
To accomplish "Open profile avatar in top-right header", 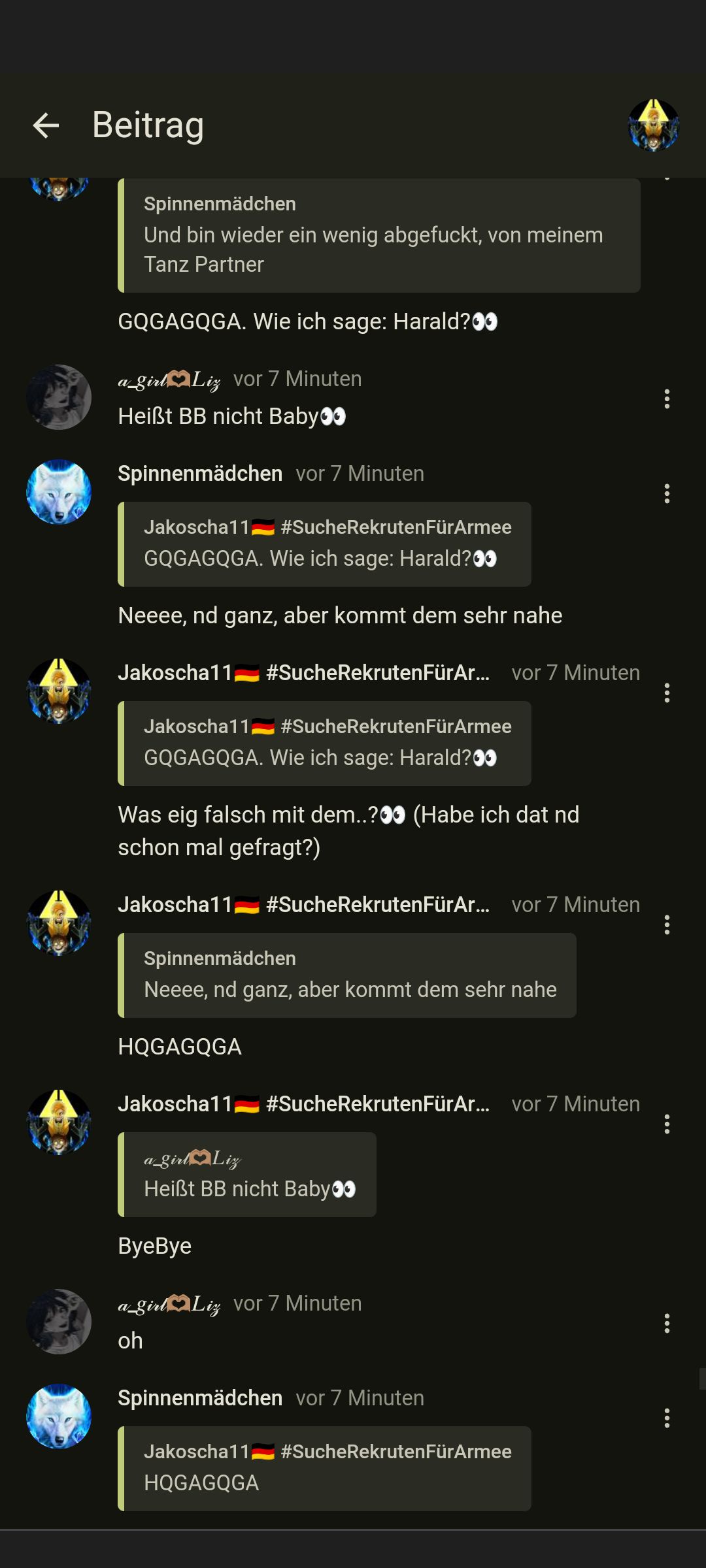I will [x=654, y=125].
